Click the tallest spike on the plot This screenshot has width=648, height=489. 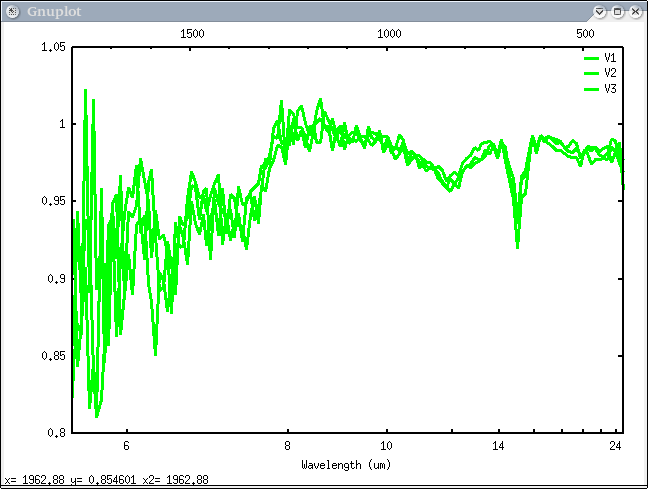(86, 91)
